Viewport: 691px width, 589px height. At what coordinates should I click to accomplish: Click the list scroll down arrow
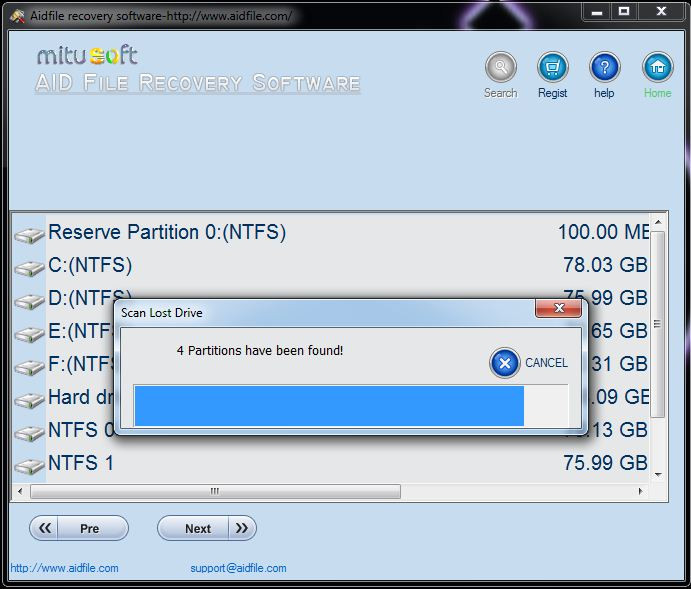coord(658,475)
